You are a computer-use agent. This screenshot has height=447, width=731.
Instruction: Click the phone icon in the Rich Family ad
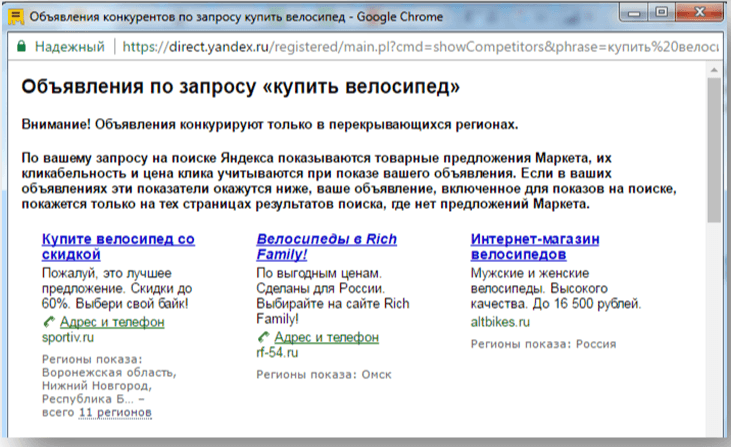[263, 337]
